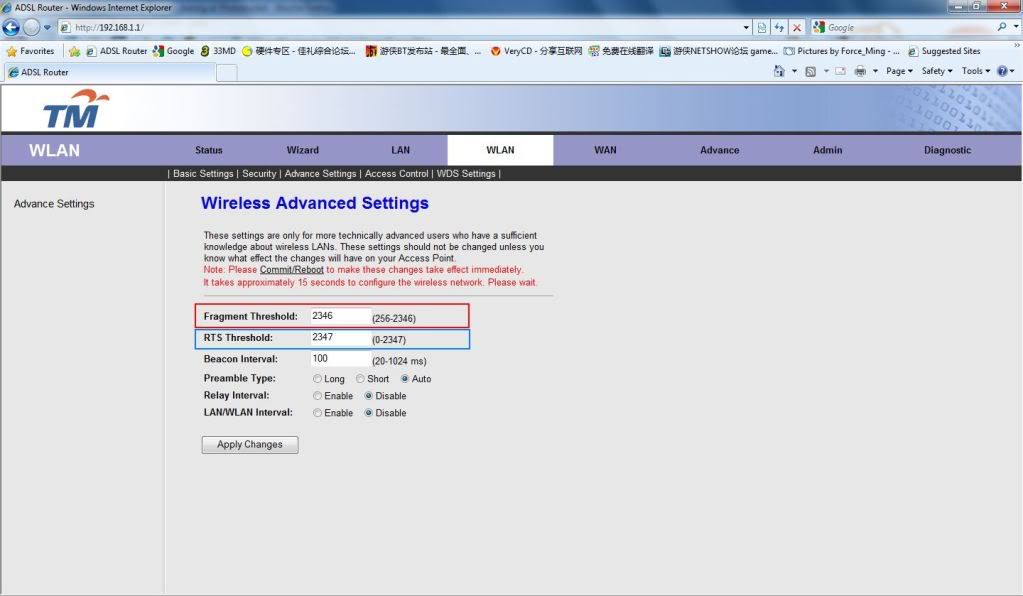The width and height of the screenshot is (1023, 596).
Task: Open the Tools dropdown menu
Action: coord(975,71)
